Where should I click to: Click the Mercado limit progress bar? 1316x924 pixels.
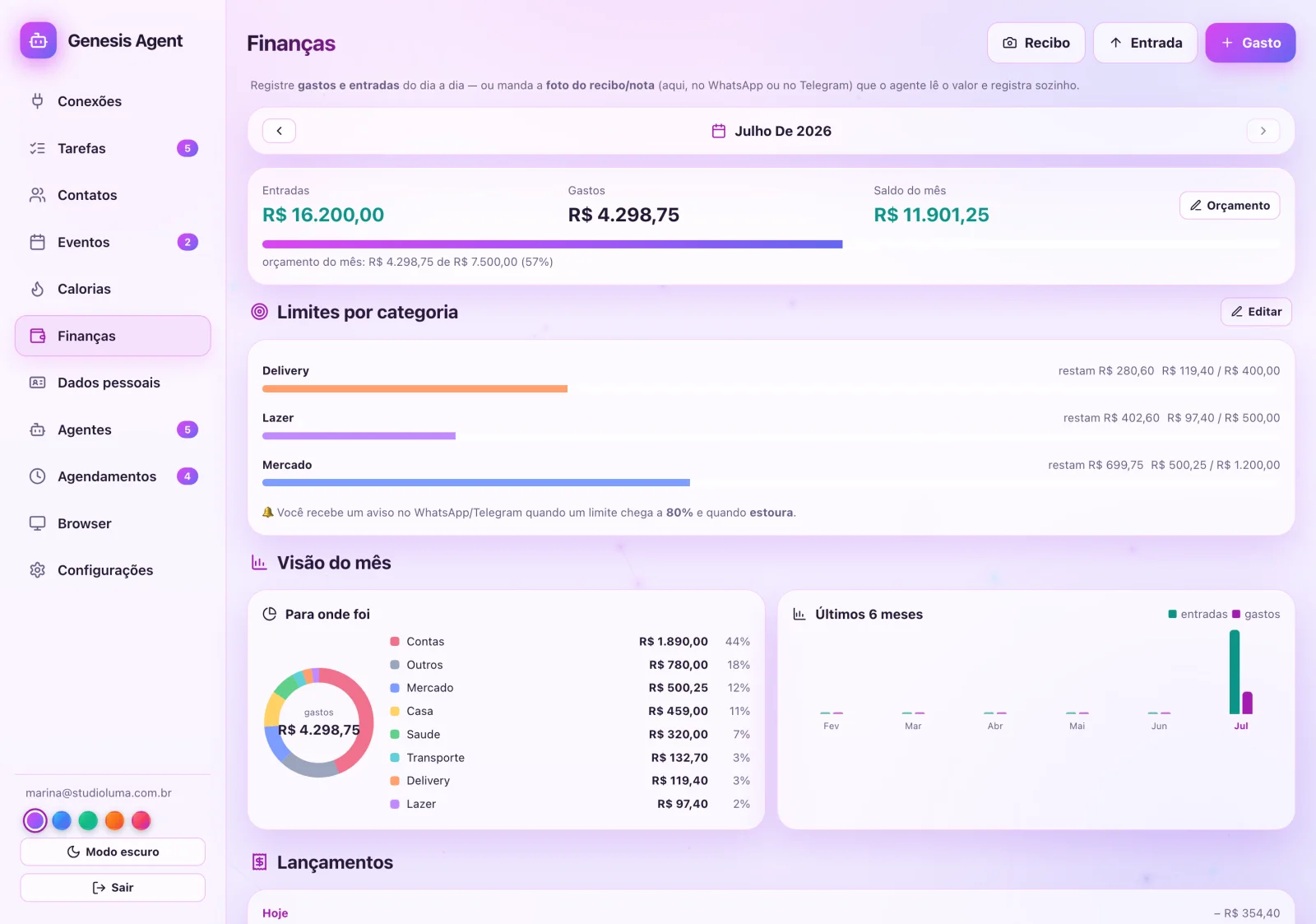[x=771, y=483]
